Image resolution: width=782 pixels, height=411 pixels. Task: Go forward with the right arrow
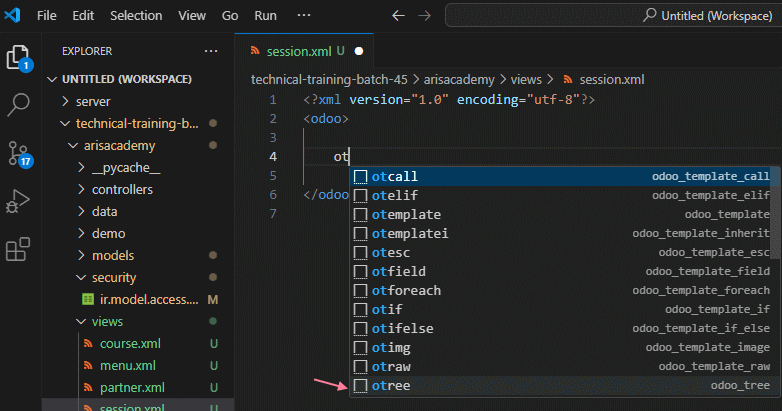pyautogui.click(x=424, y=15)
